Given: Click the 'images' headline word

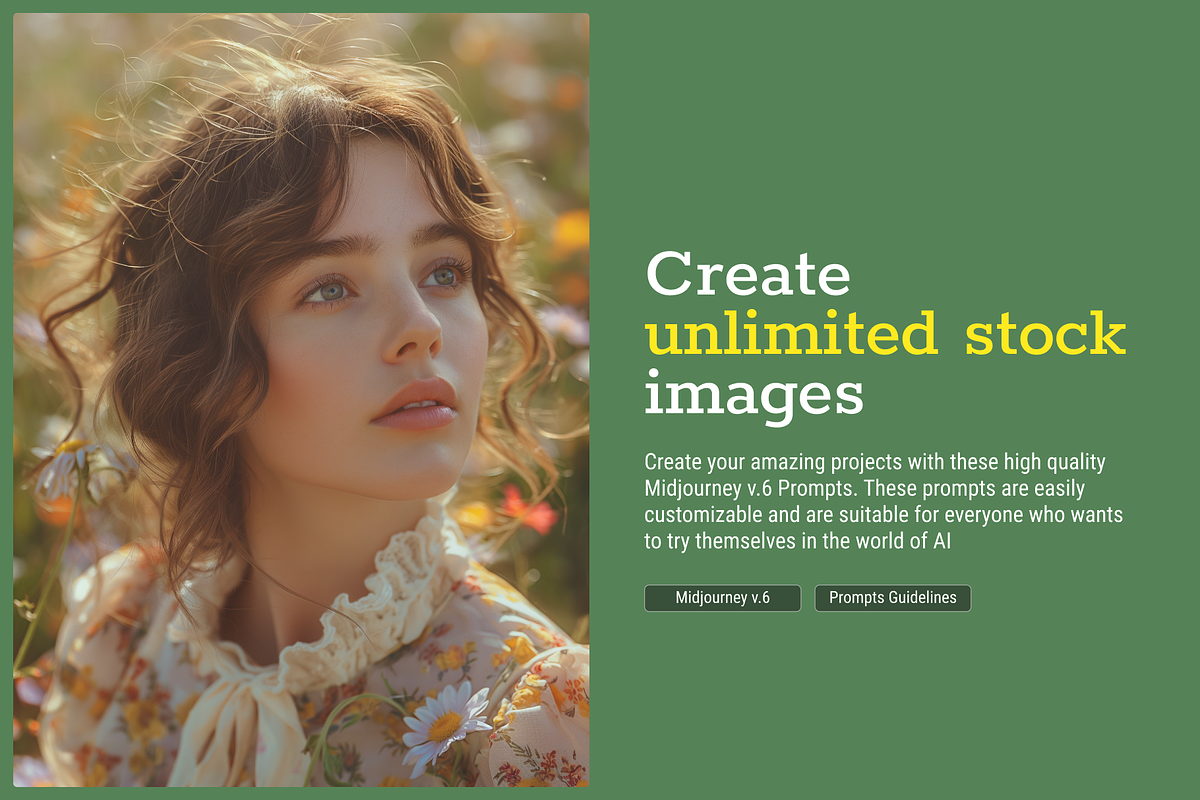Looking at the screenshot, I should [x=754, y=394].
